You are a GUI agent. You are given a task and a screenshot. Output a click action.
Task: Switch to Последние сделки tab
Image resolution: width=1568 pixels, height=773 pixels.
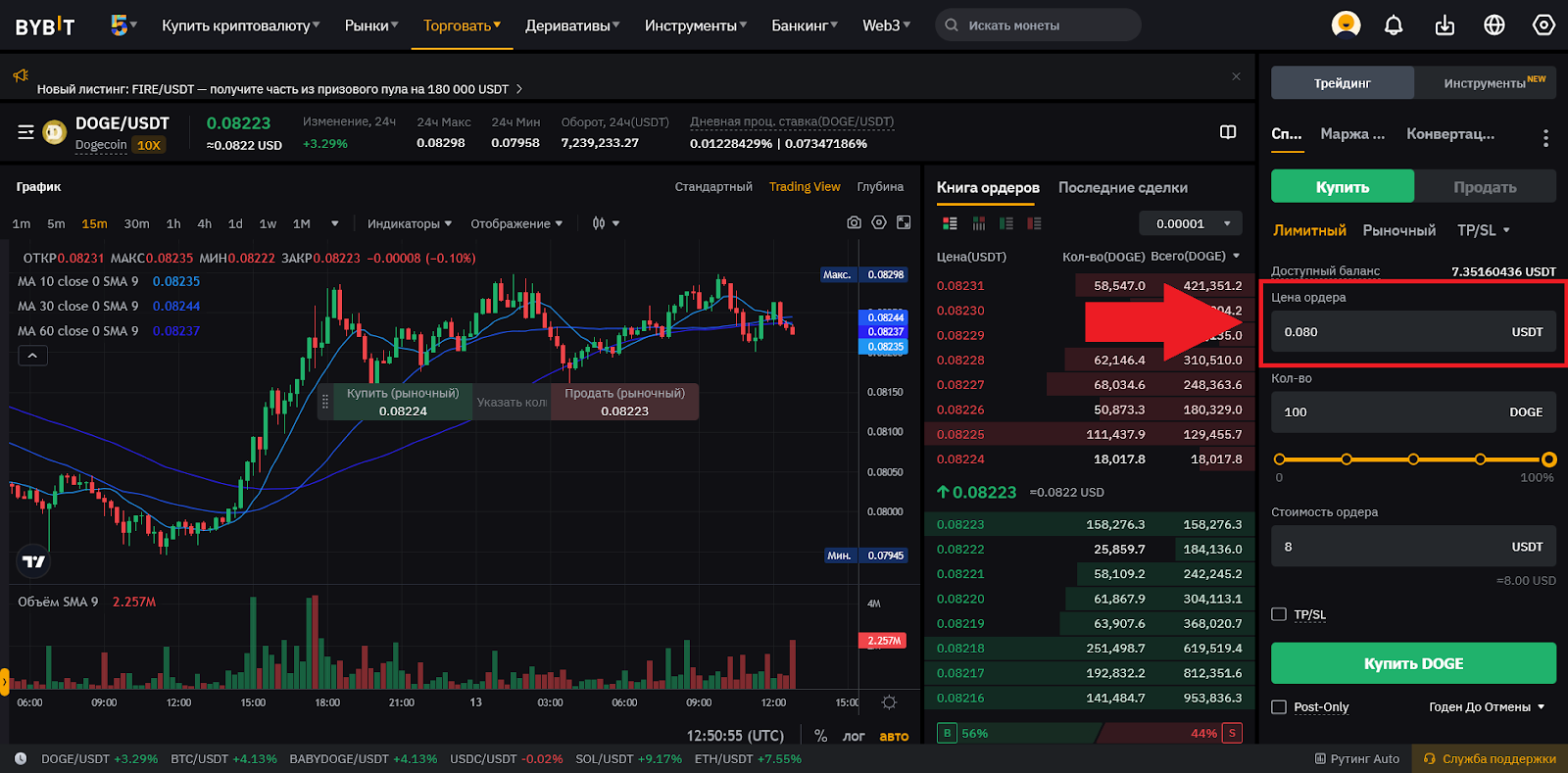tap(1123, 187)
